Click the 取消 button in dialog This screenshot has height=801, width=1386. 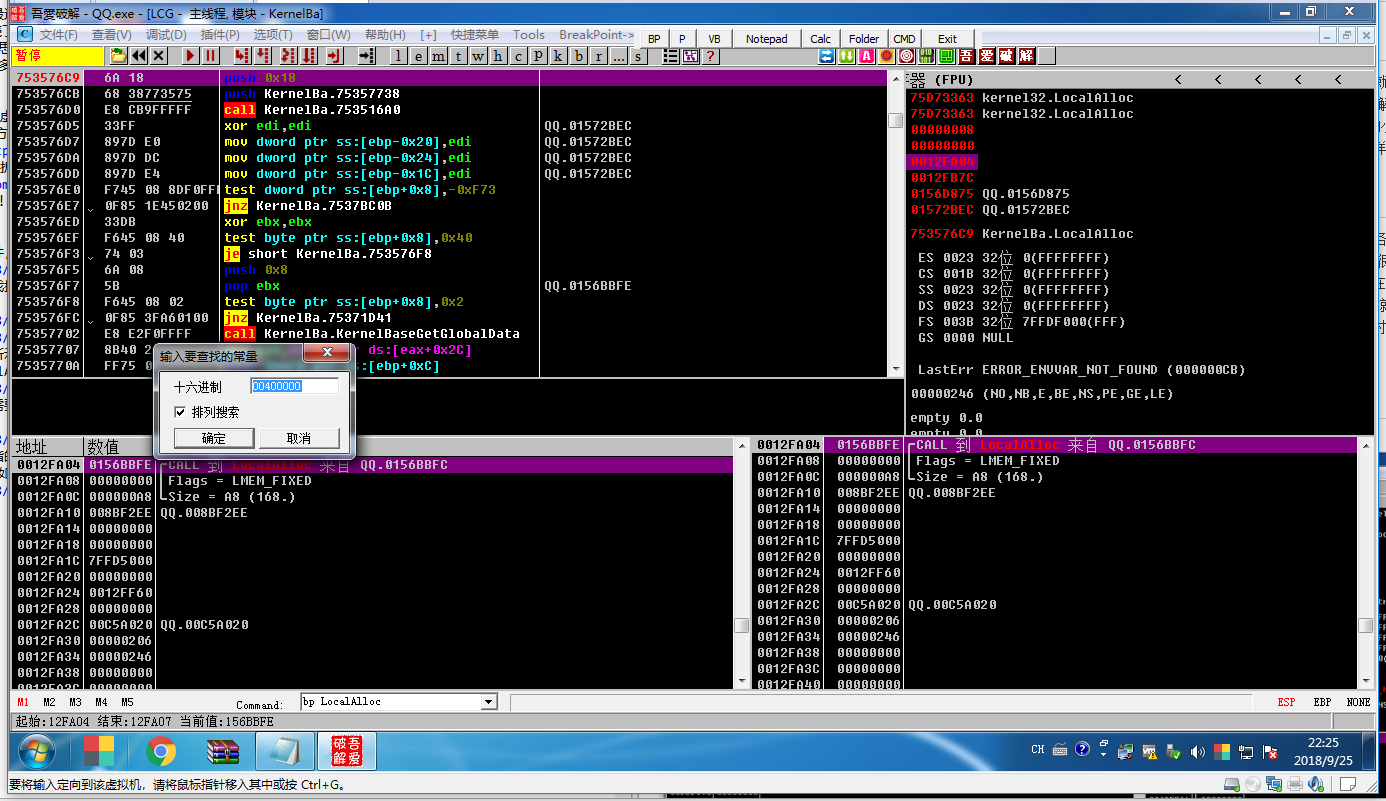299,438
